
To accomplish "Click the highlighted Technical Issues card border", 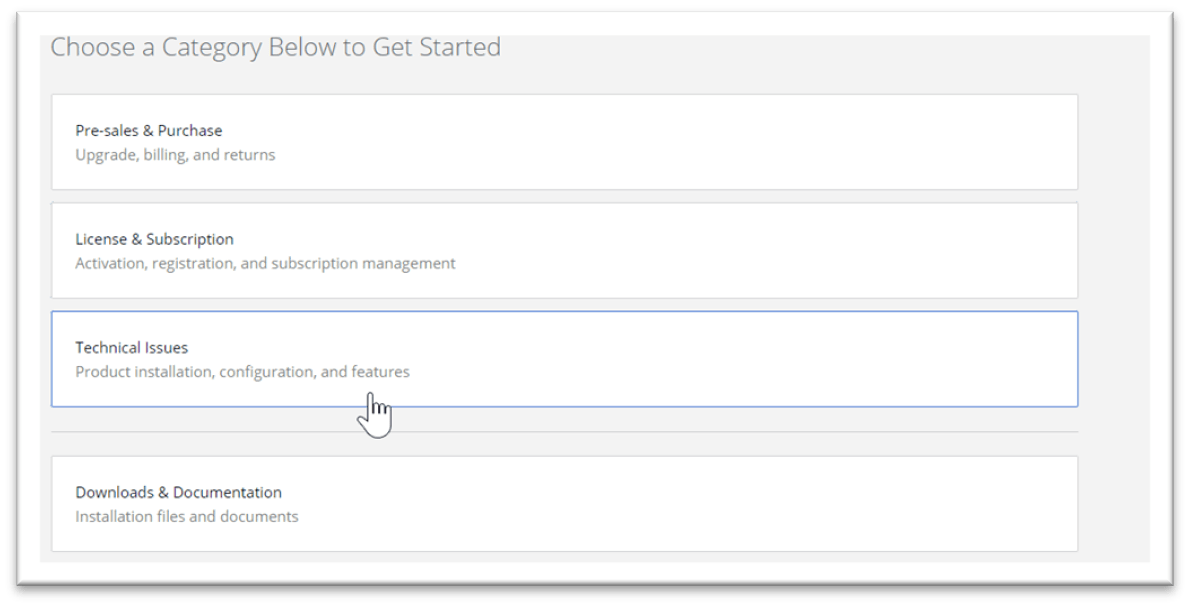I will (x=564, y=313).
